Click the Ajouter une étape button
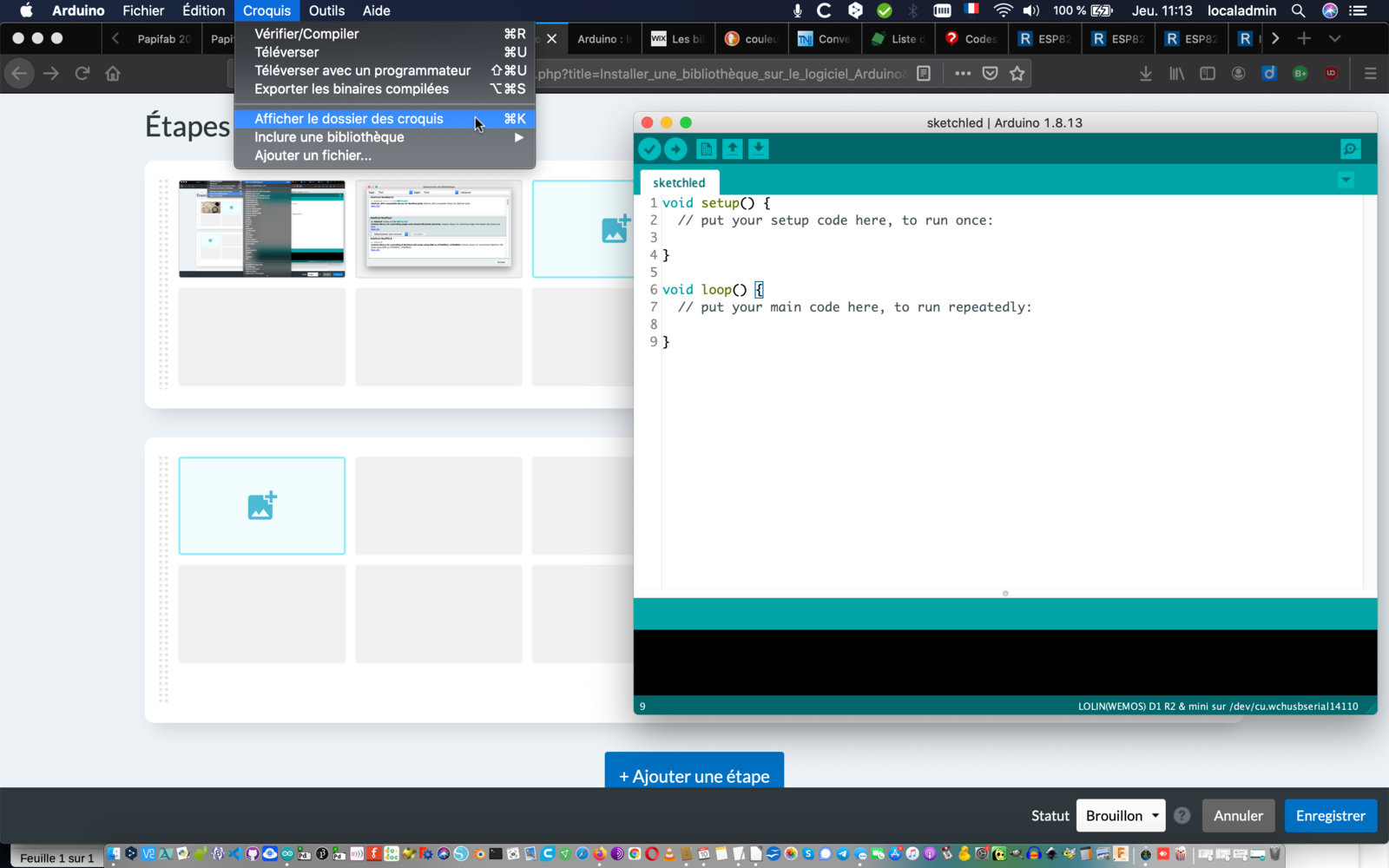Viewport: 1389px width, 868px height. 694,775
